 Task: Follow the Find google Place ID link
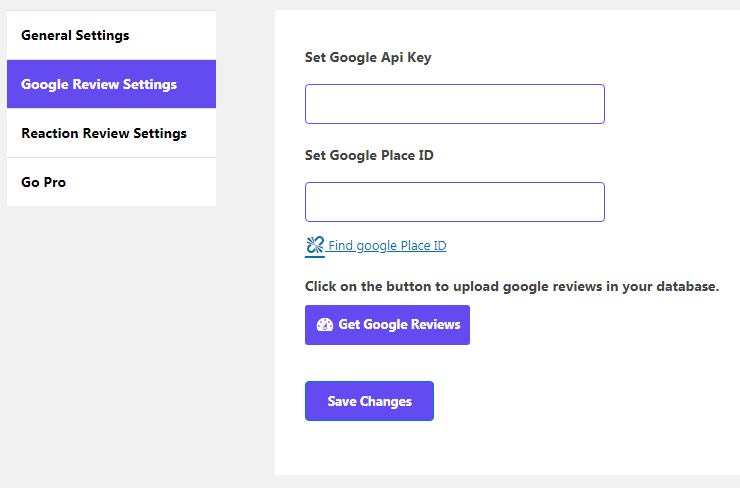pos(387,246)
